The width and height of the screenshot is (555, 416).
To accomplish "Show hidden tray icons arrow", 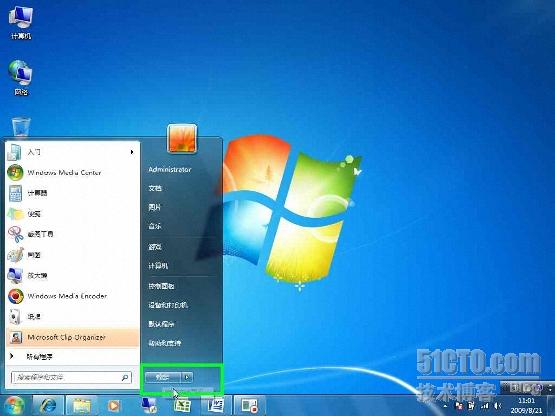I will click(445, 406).
